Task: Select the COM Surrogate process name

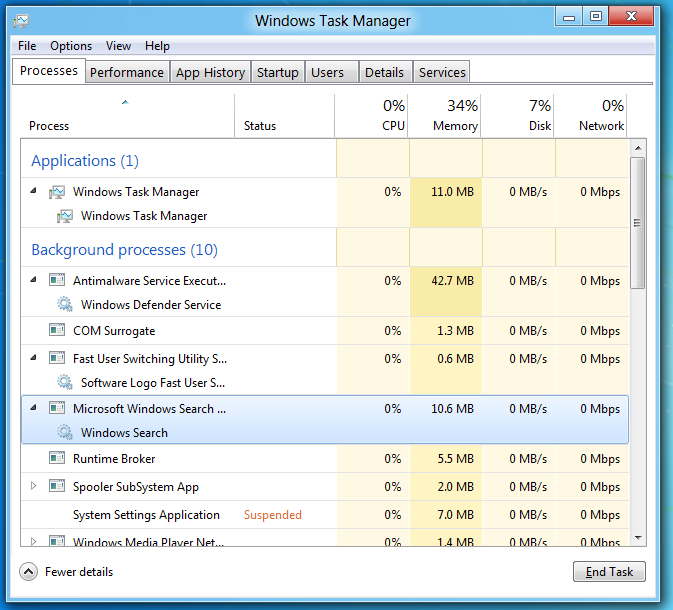Action: pyautogui.click(x=114, y=331)
